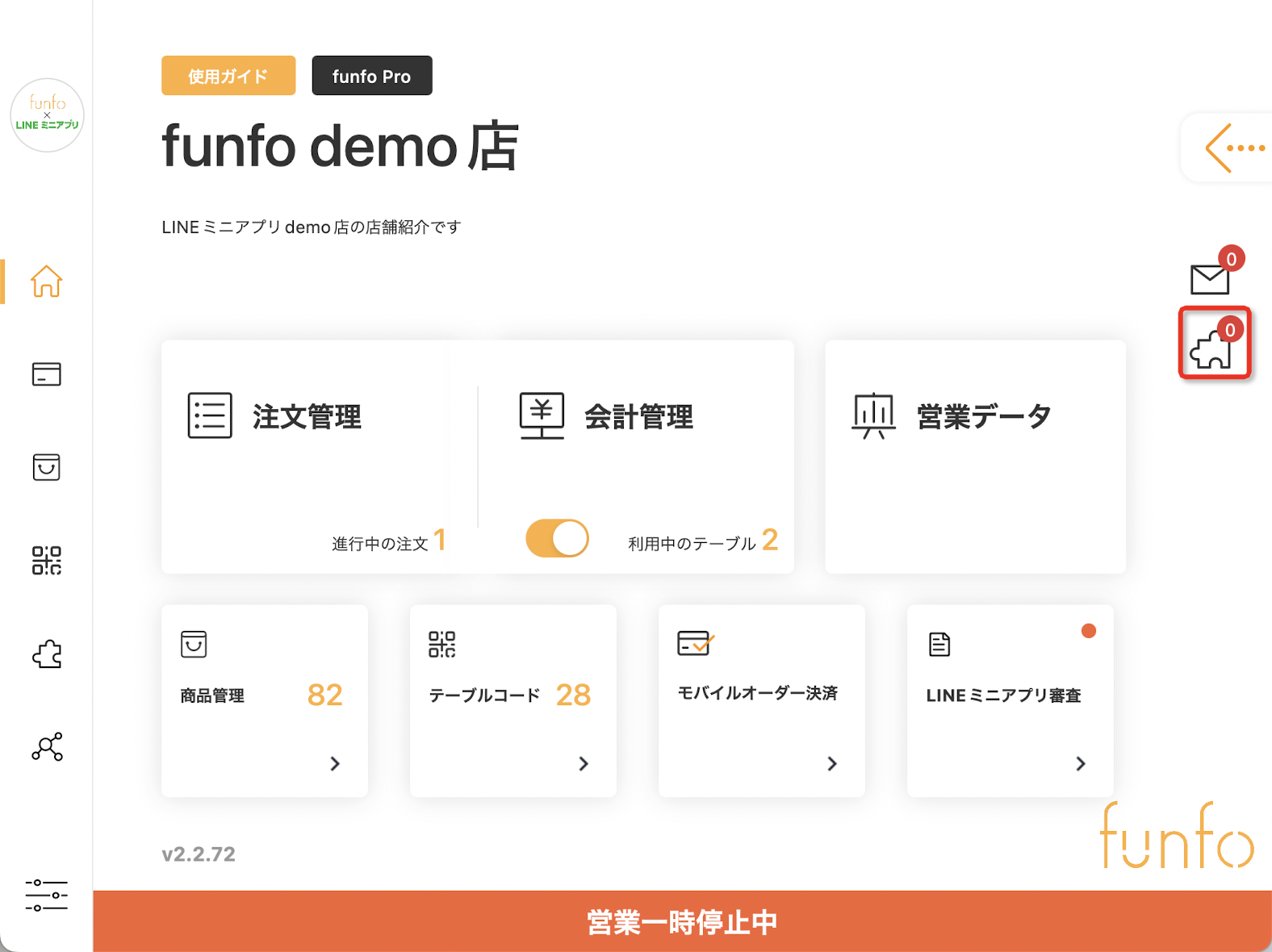Click the document icon in LINEミニアプリ審査 card
Viewport: 1272px width, 952px height.
[x=939, y=644]
